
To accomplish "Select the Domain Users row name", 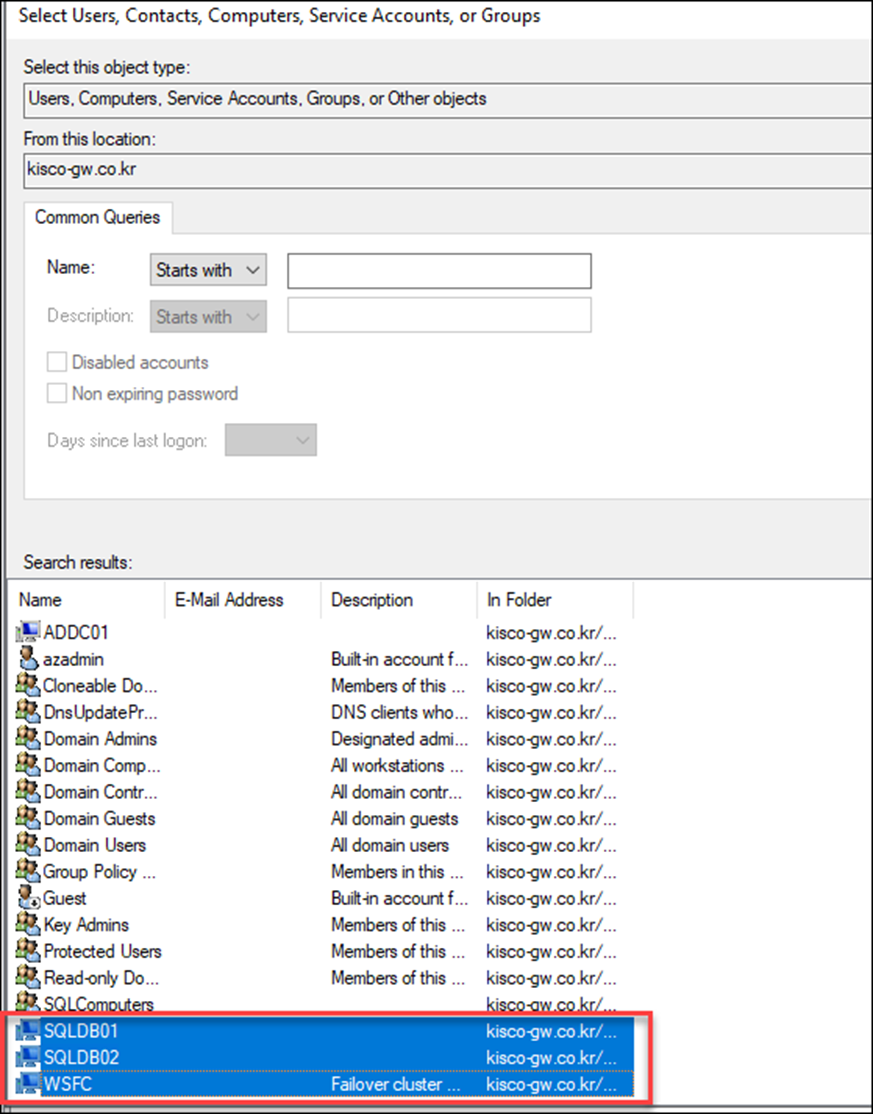I will click(94, 845).
